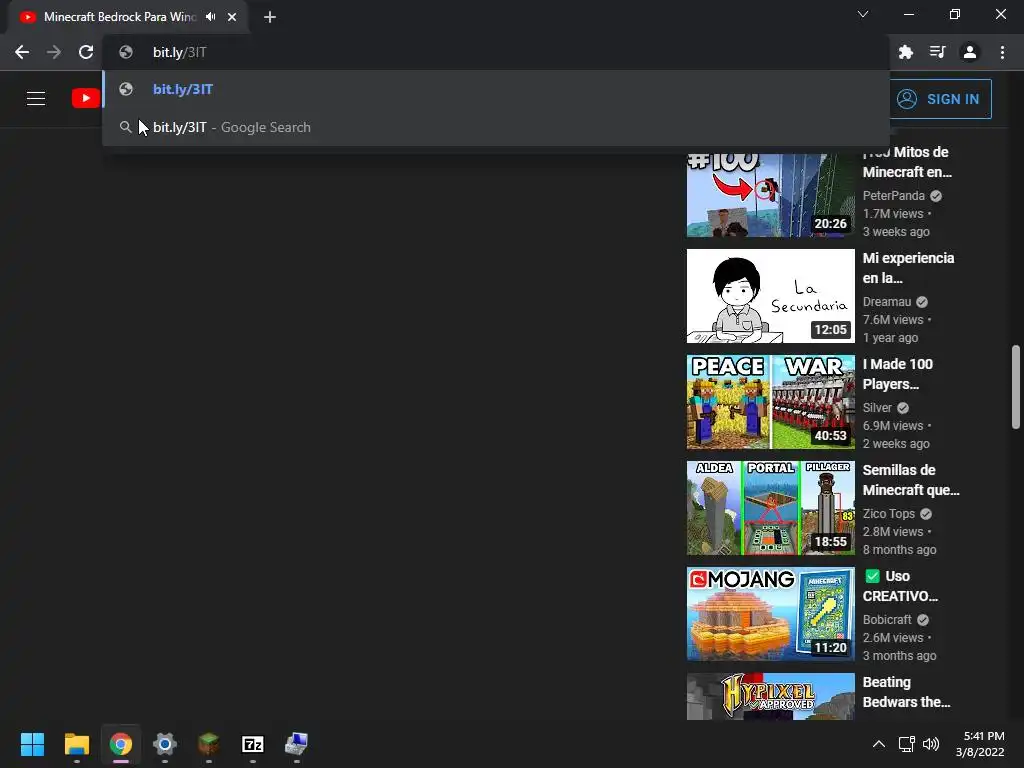1024x768 pixels.
Task: Open 'Beating Bedwars the...' video title
Action: point(906,692)
